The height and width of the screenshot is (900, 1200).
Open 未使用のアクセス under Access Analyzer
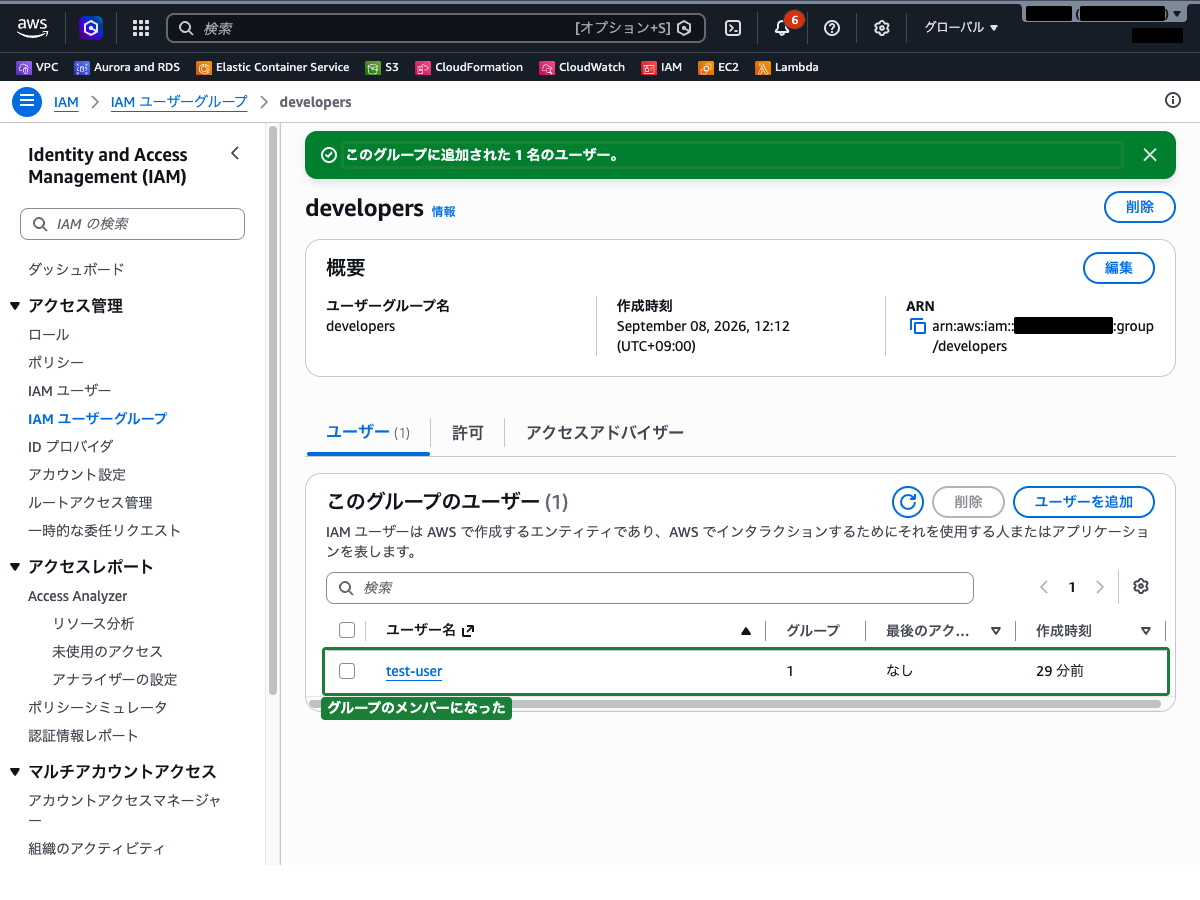(107, 651)
